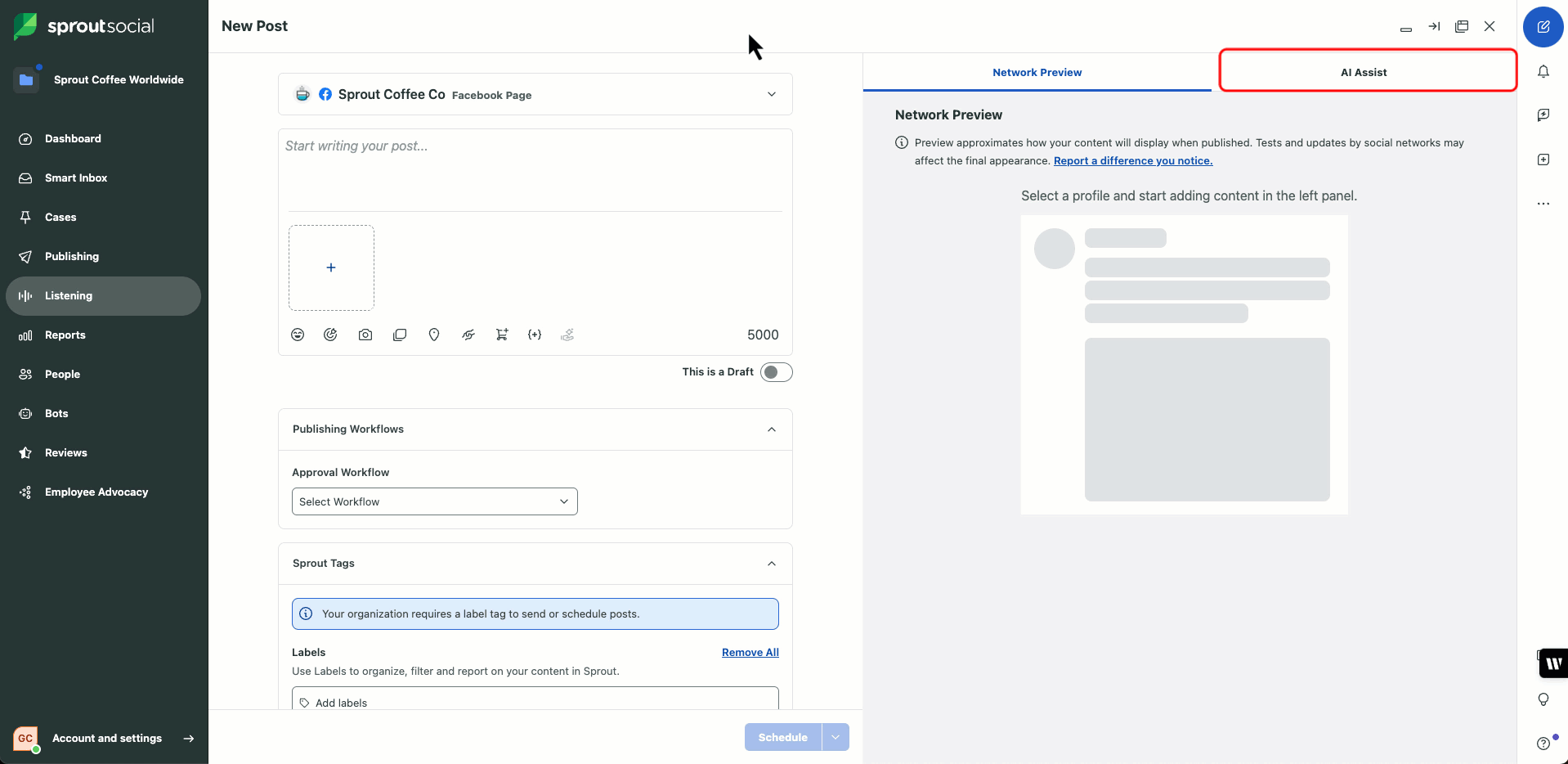Click the GC account avatar
Image resolution: width=1568 pixels, height=764 pixels.
pyautogui.click(x=26, y=738)
